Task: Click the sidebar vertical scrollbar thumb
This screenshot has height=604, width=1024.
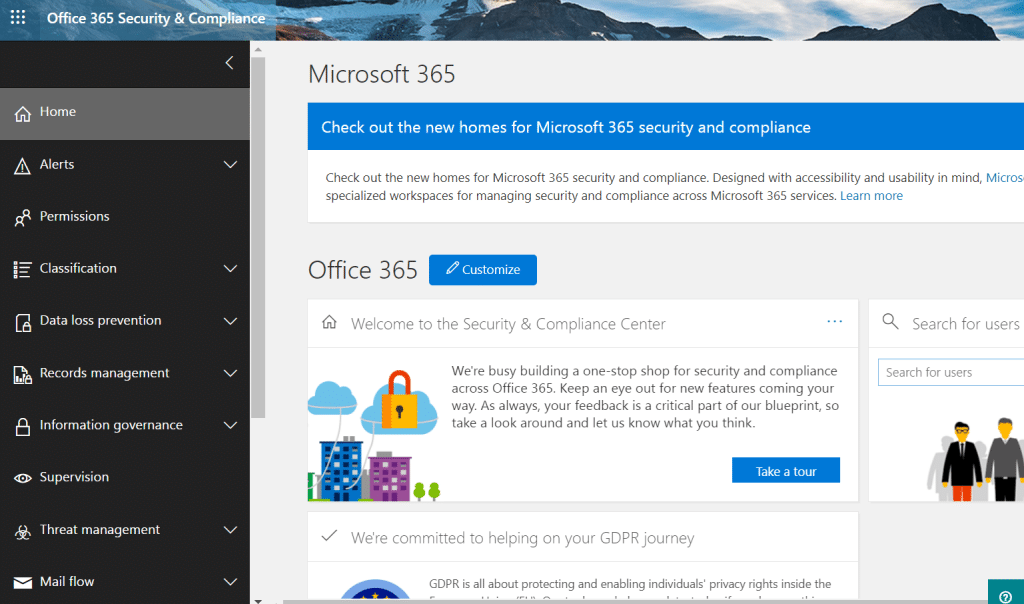Action: (258, 238)
